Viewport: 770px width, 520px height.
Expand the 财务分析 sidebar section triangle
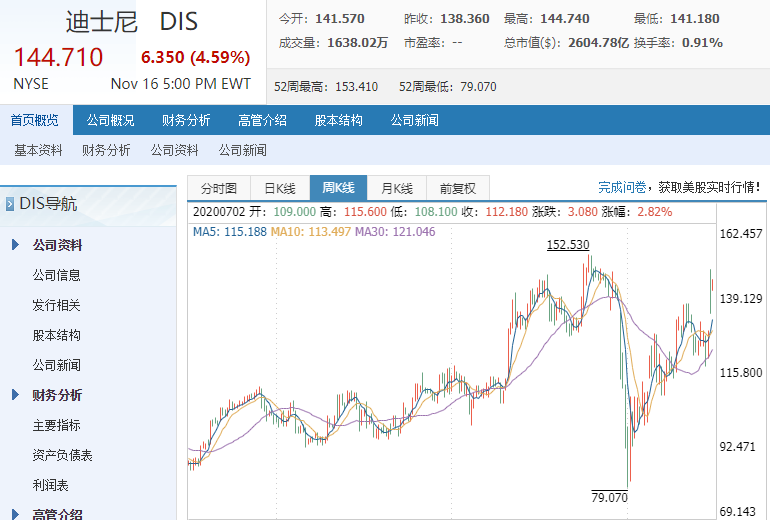(x=15, y=395)
